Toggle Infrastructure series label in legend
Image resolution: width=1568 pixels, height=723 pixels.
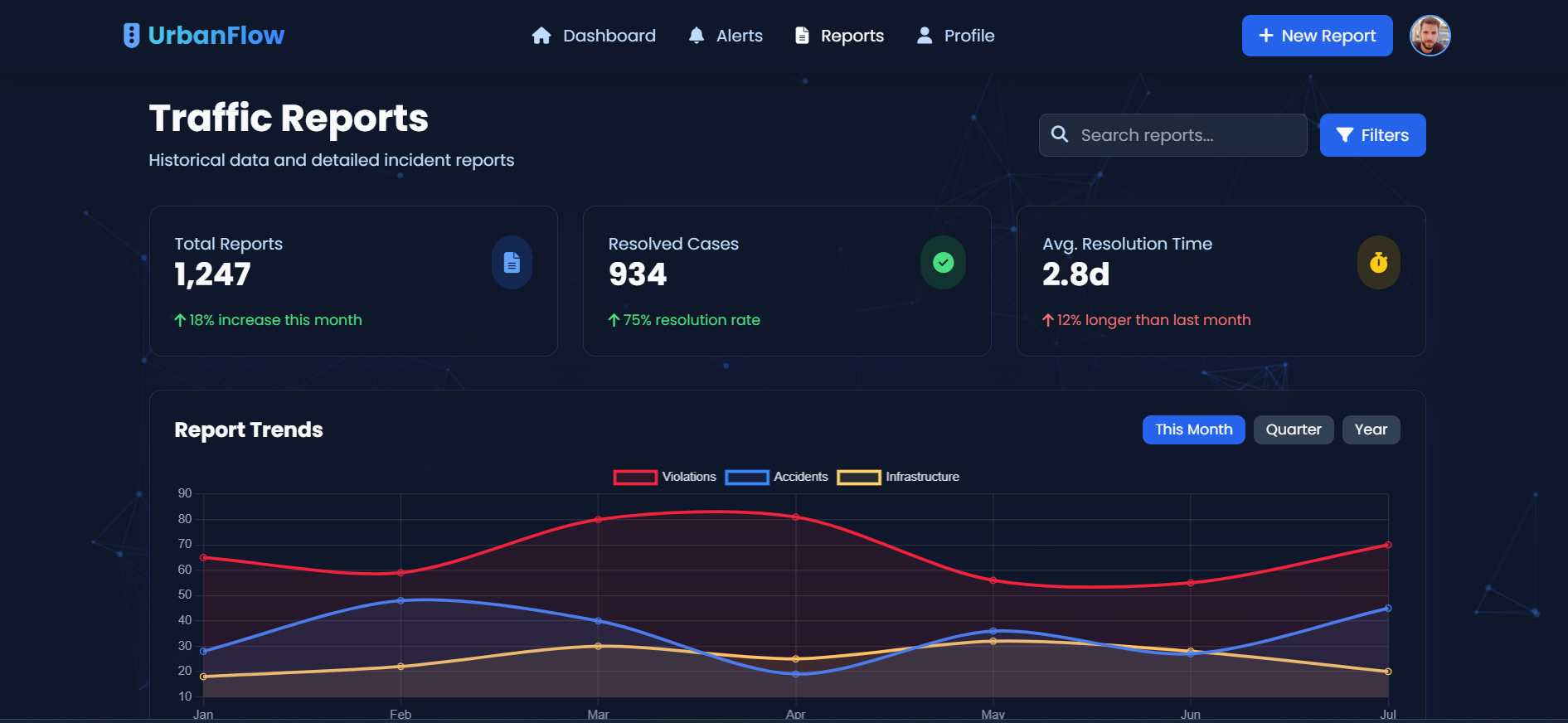pyautogui.click(x=922, y=477)
